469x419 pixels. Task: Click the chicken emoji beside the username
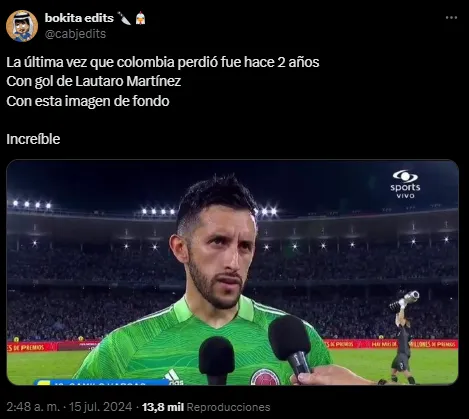(141, 18)
